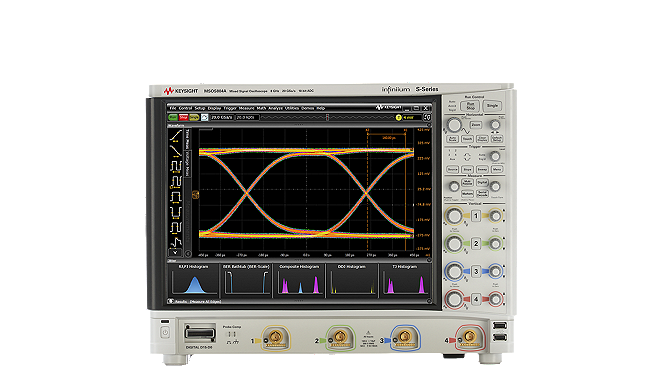Click the hardware Single button
The height and width of the screenshot is (378, 660).
click(x=492, y=106)
